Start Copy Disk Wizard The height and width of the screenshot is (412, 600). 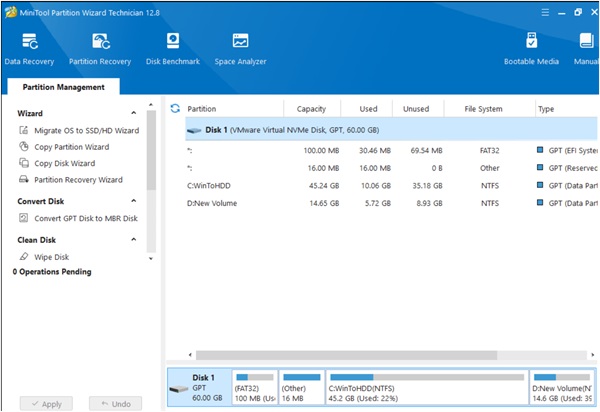point(65,163)
